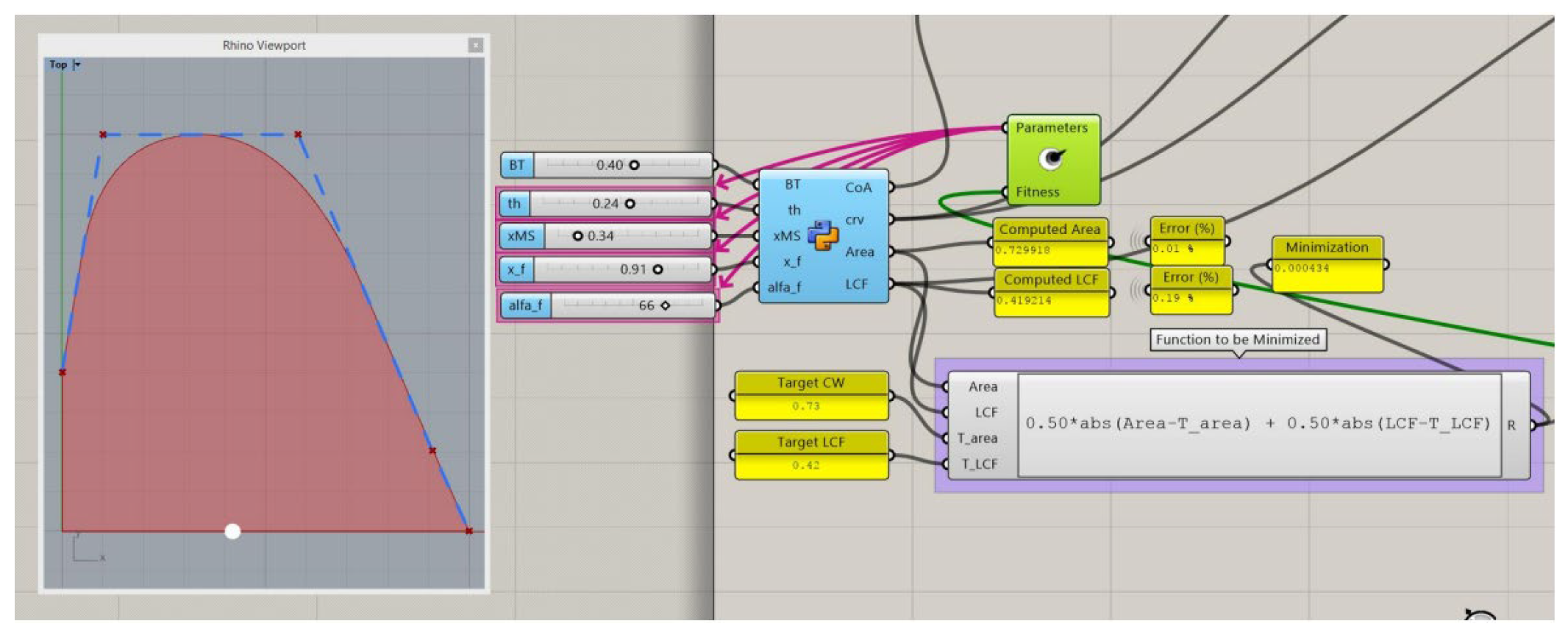Click the BT slider handle
This screenshot has height=635, width=1568.
(x=634, y=166)
